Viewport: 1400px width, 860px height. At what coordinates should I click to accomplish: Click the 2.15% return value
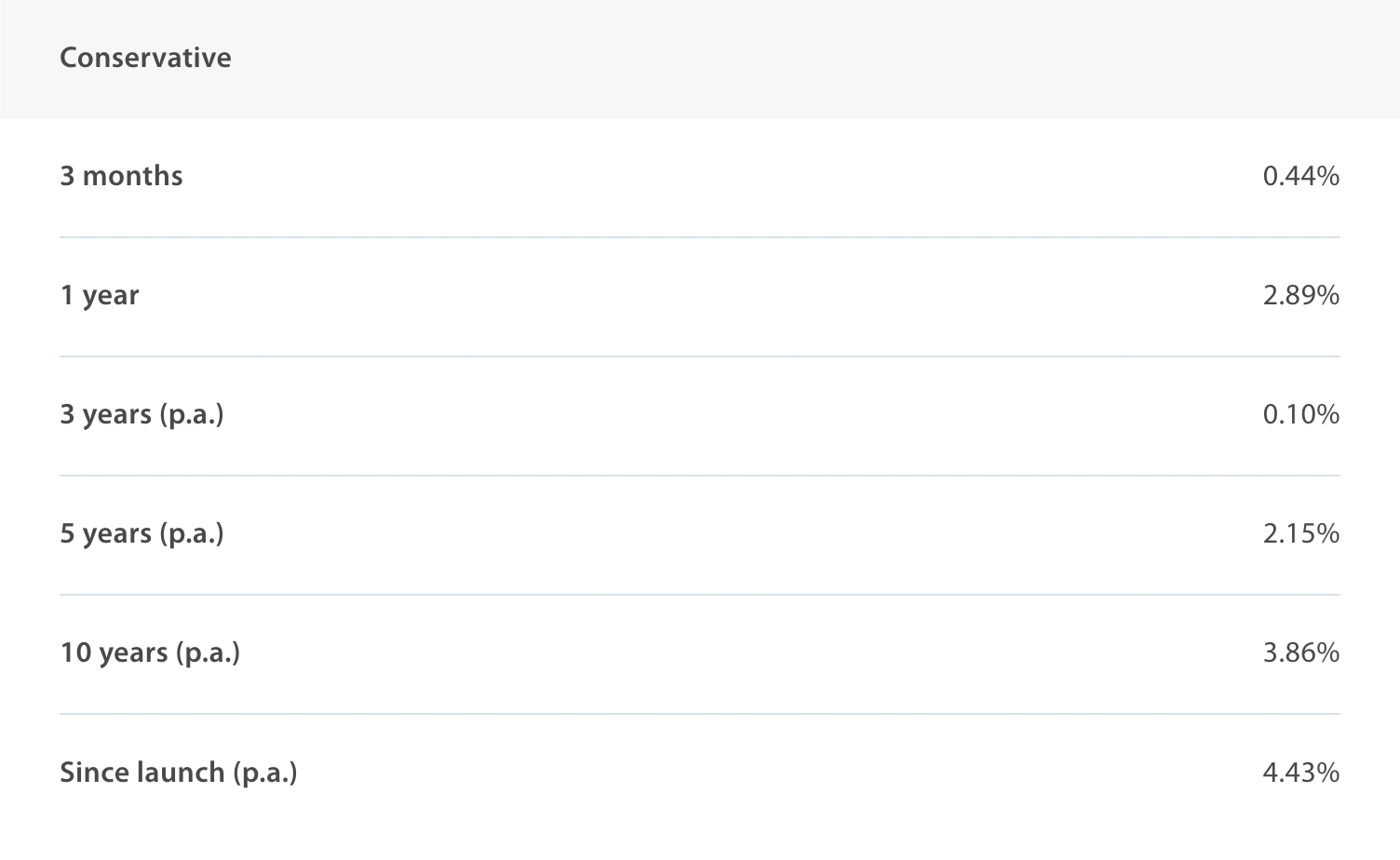click(x=1300, y=533)
